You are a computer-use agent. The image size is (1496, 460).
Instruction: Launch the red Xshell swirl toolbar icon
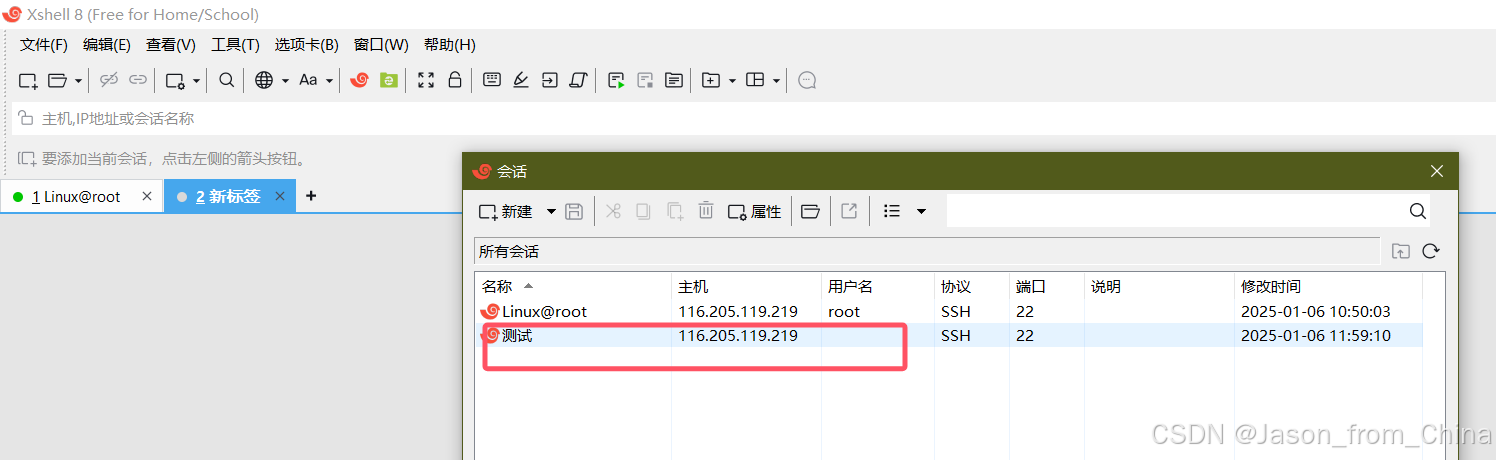click(x=359, y=80)
